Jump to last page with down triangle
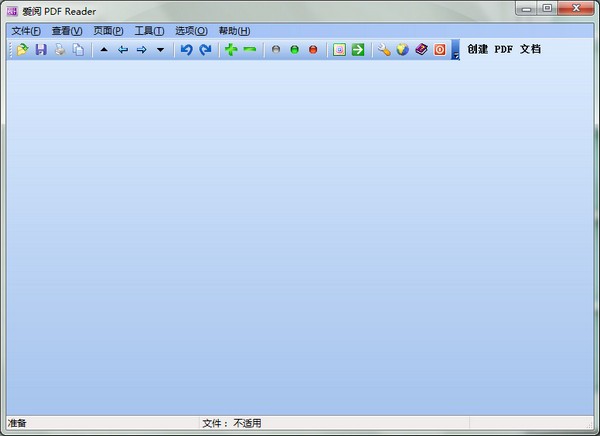Image resolution: width=600 pixels, height=436 pixels. pos(160,50)
